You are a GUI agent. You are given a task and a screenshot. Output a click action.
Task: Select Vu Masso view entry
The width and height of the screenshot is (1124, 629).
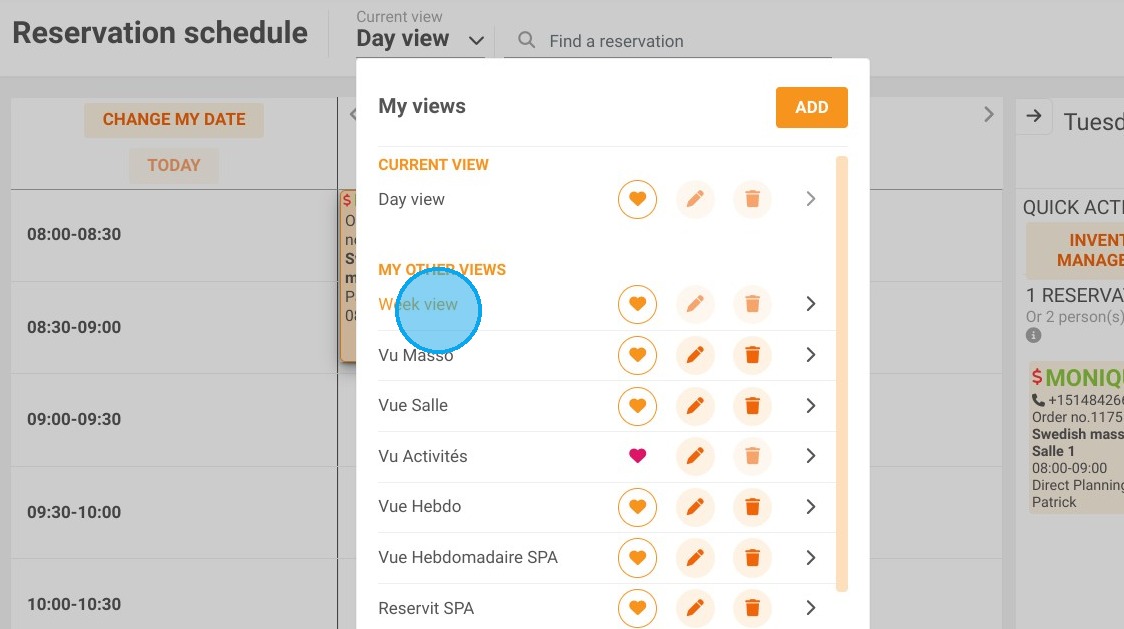[x=416, y=355]
